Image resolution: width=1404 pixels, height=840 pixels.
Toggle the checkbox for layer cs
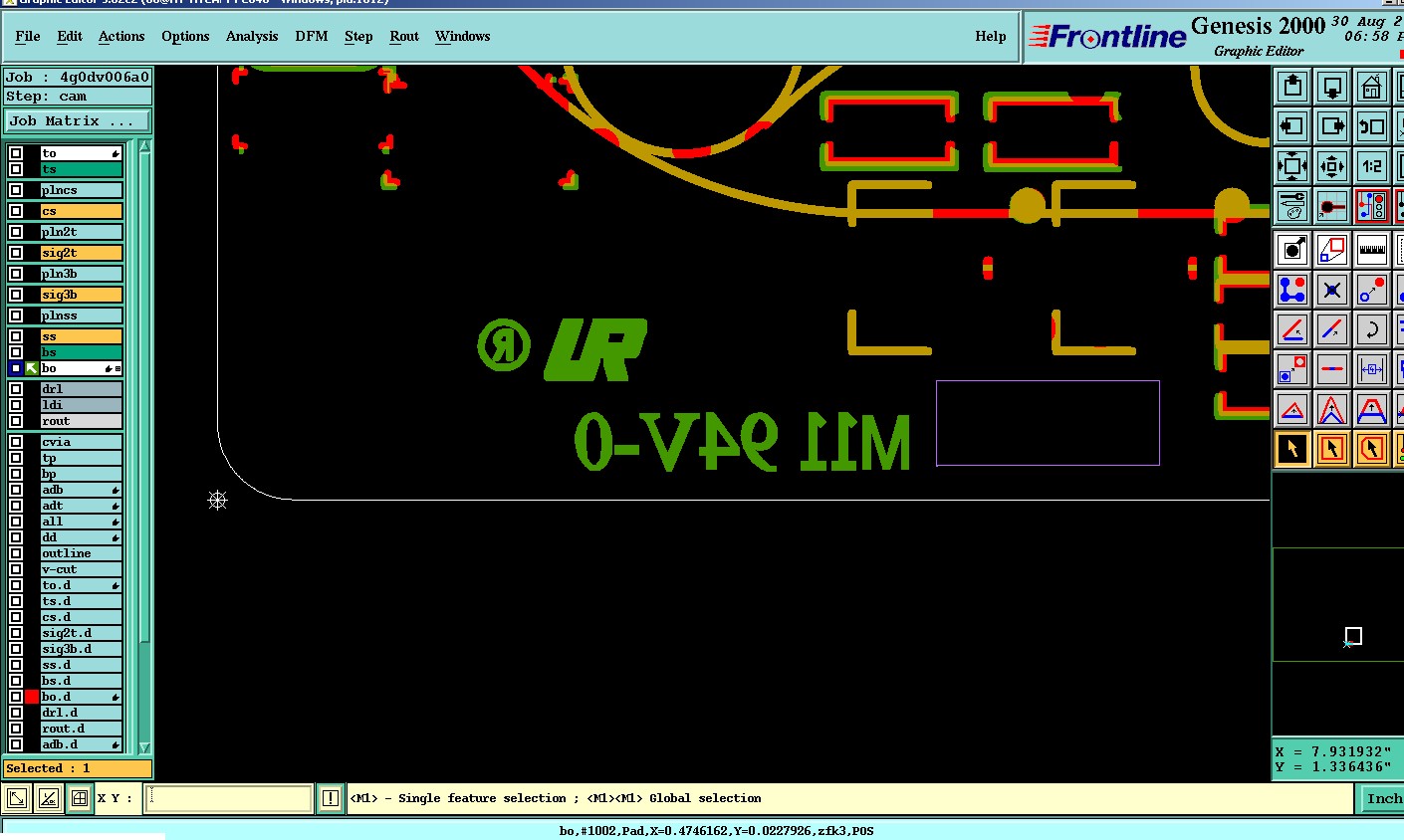click(16, 211)
